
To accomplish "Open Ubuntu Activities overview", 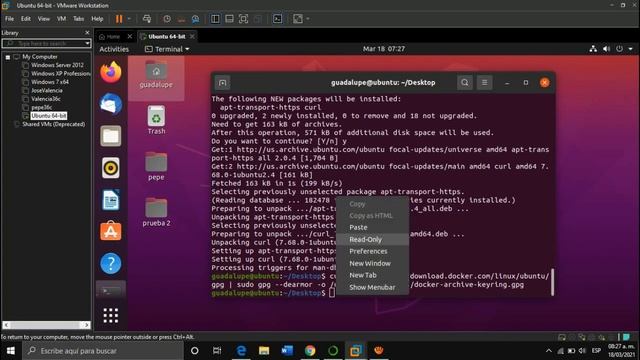I will pyautogui.click(x=114, y=49).
